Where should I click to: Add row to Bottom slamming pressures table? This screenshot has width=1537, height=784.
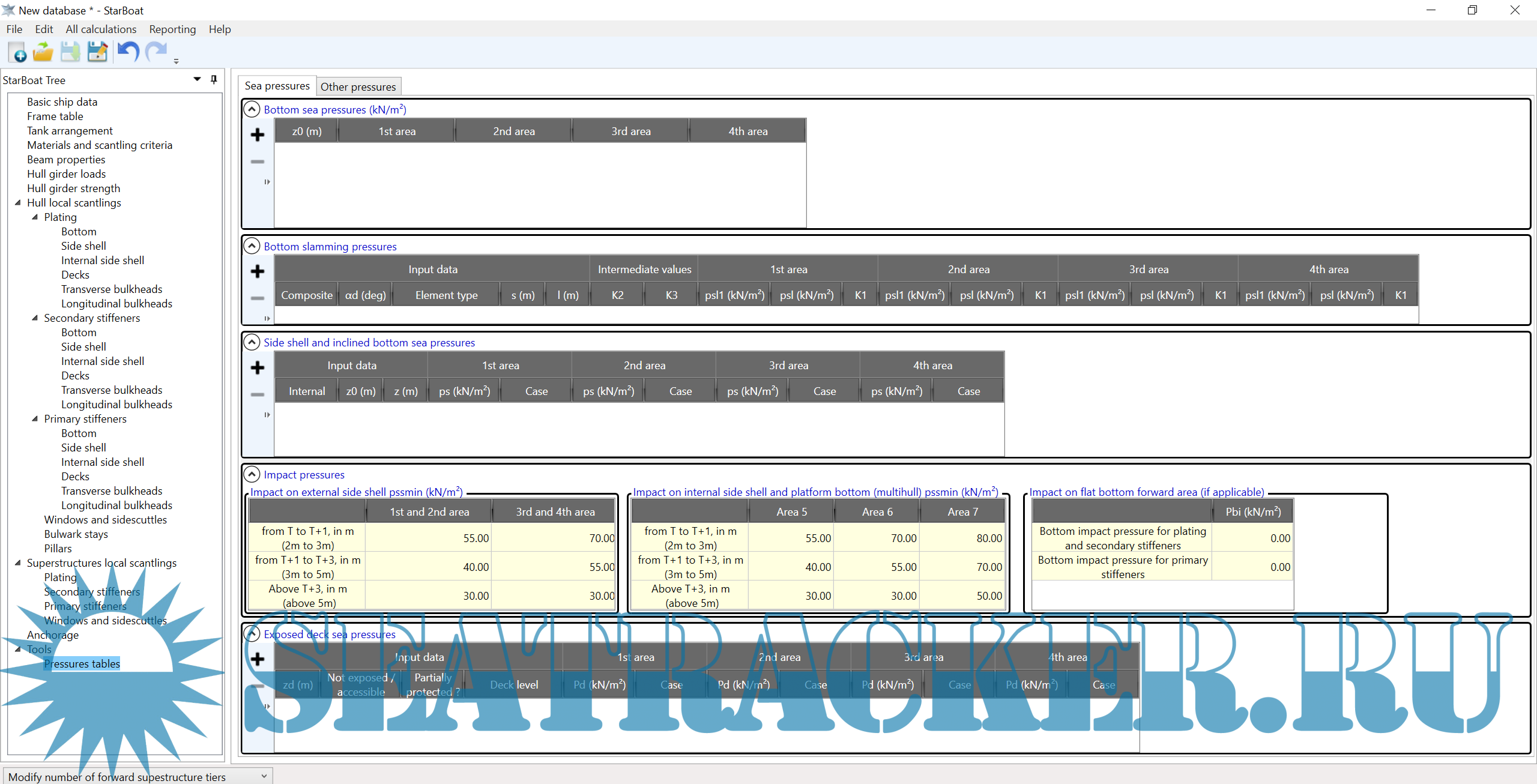[258, 271]
